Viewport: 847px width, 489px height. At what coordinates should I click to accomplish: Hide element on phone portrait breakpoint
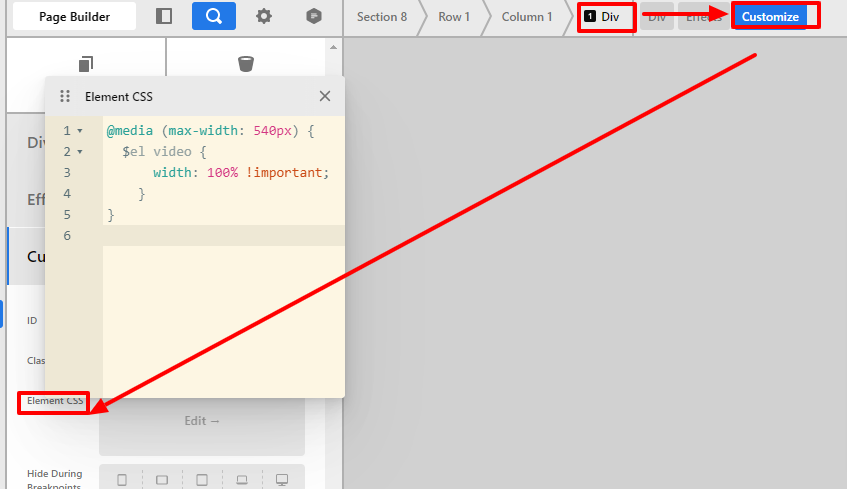tap(122, 480)
